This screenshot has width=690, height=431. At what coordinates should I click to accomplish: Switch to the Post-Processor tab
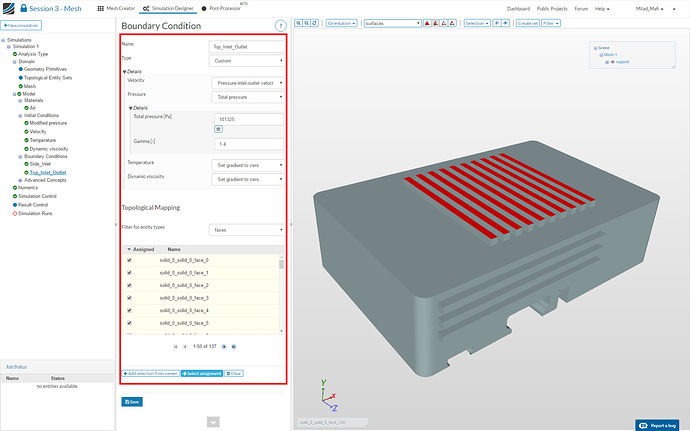point(224,8)
